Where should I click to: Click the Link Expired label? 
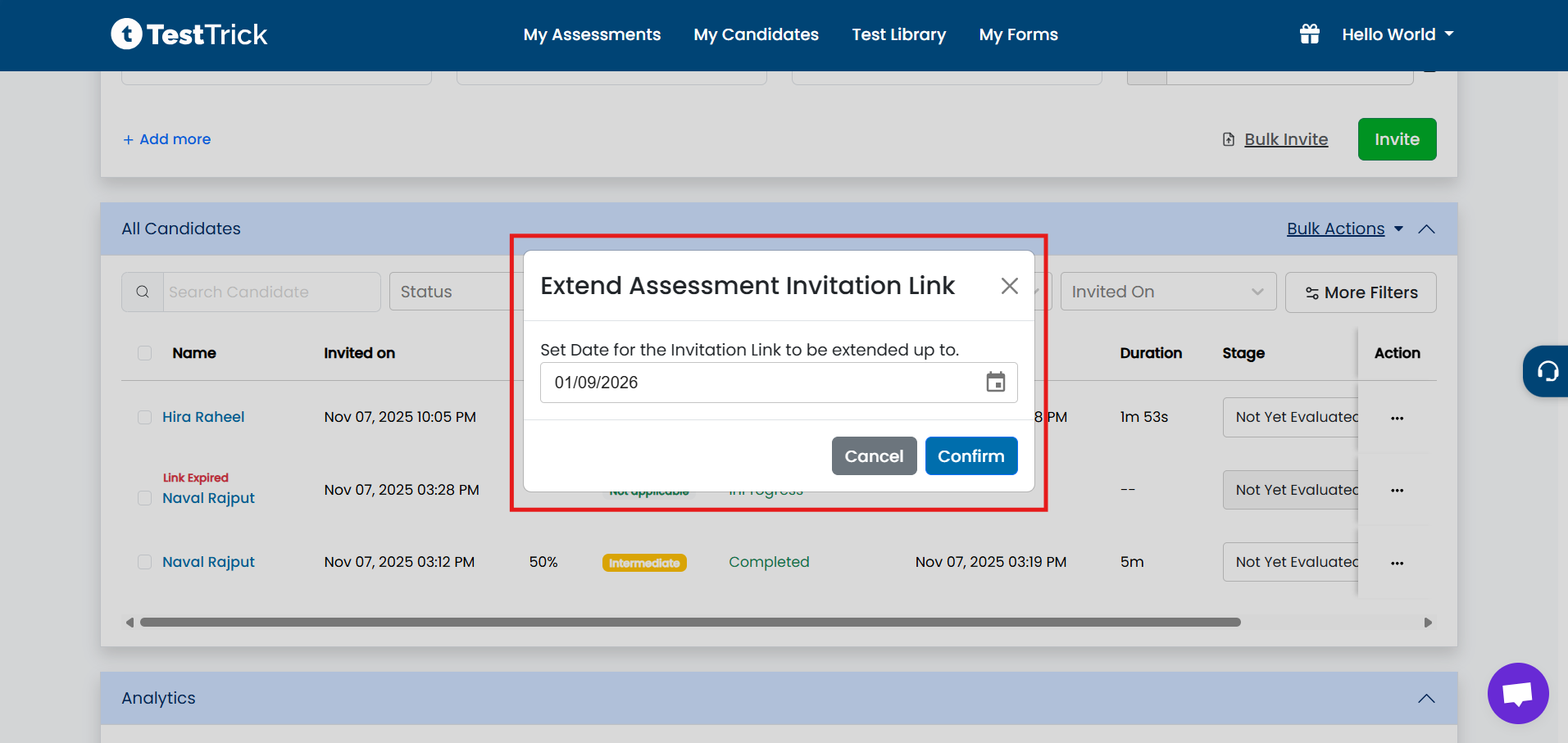click(195, 478)
